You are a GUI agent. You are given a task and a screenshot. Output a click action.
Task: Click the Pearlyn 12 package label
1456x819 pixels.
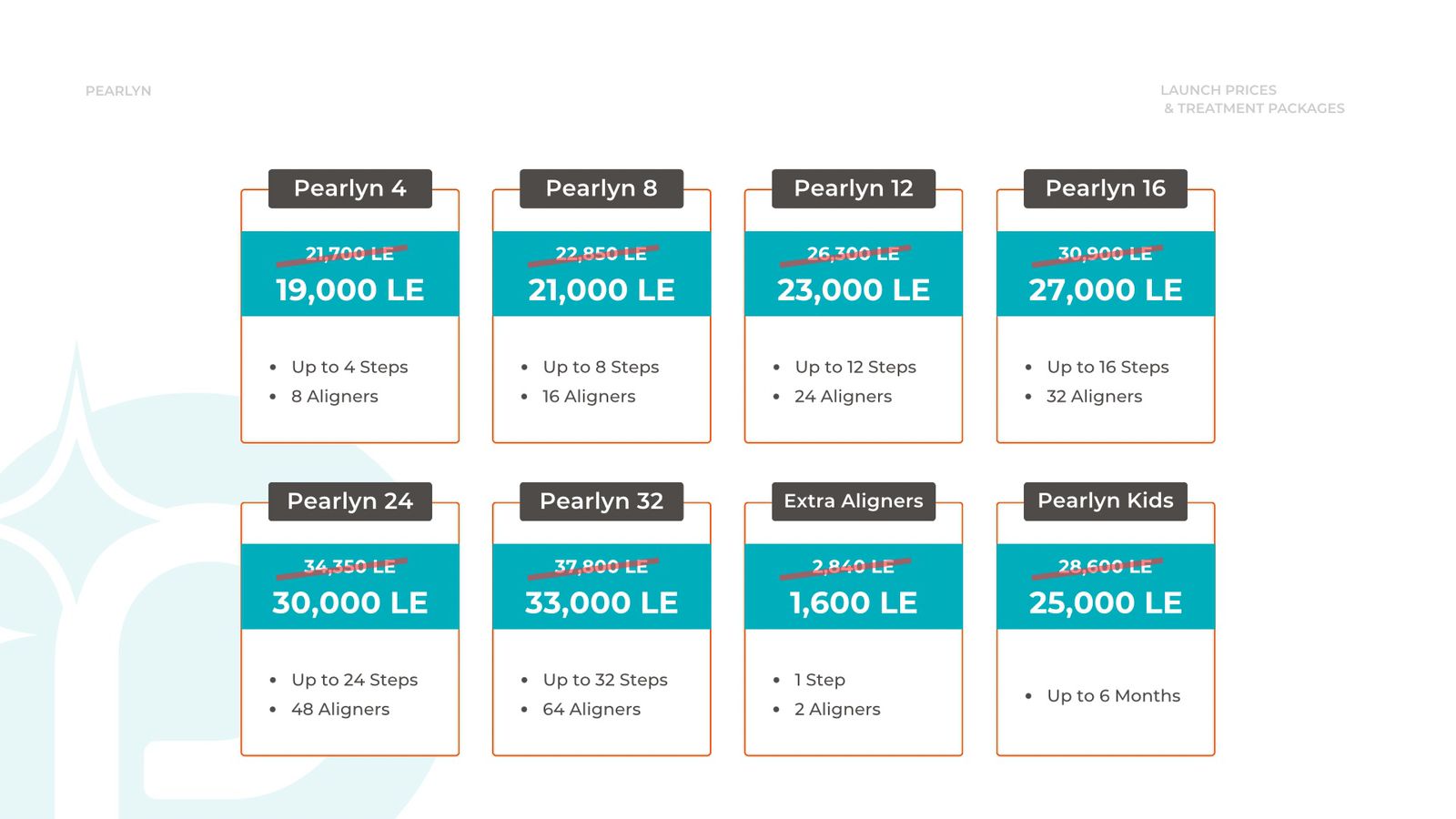[853, 188]
